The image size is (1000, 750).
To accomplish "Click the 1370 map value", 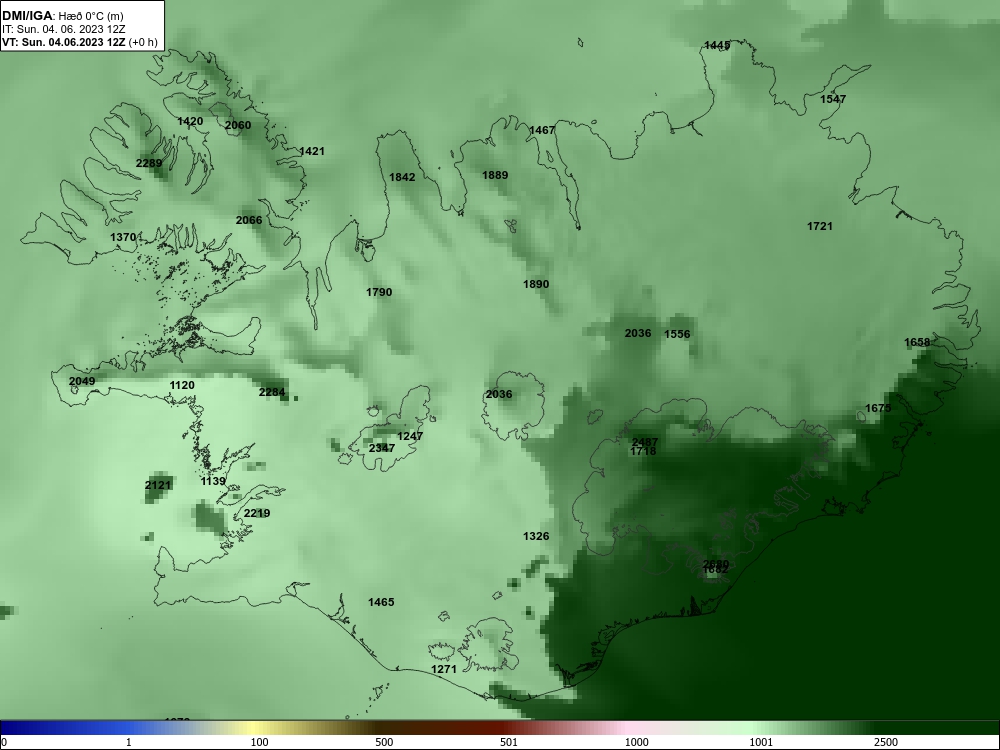I will click(123, 237).
